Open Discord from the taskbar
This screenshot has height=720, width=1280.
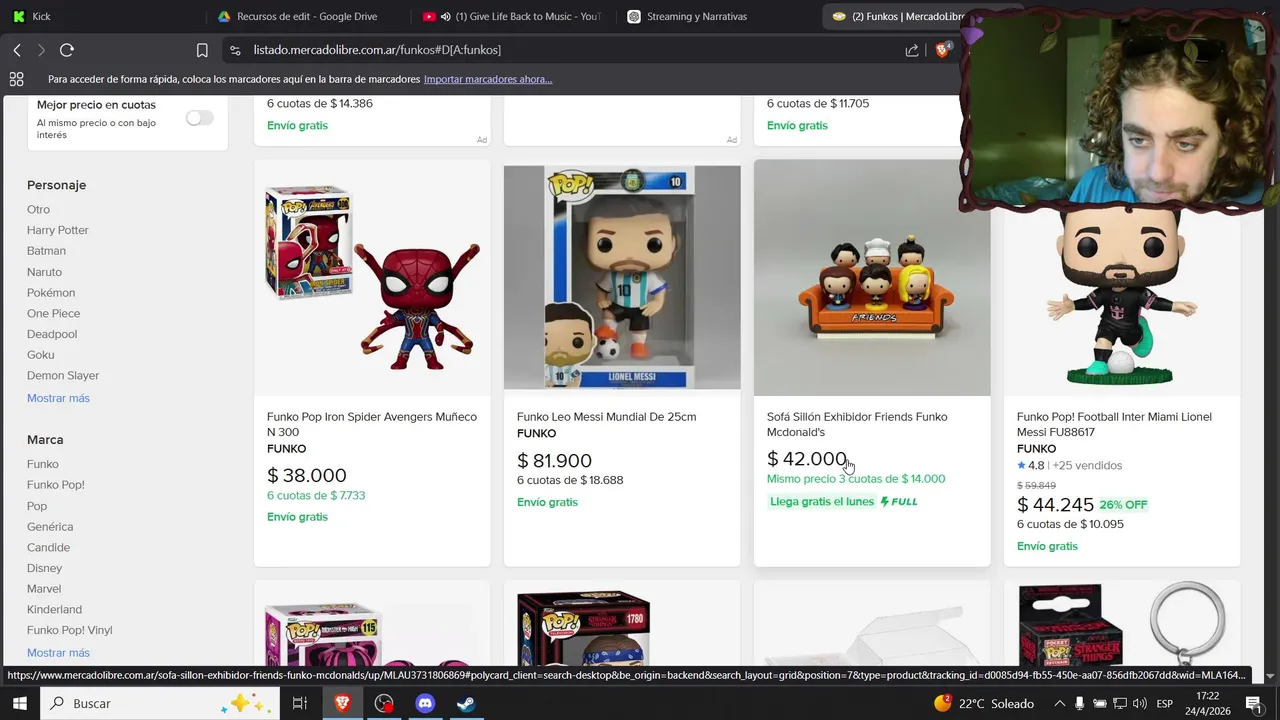[x=425, y=703]
